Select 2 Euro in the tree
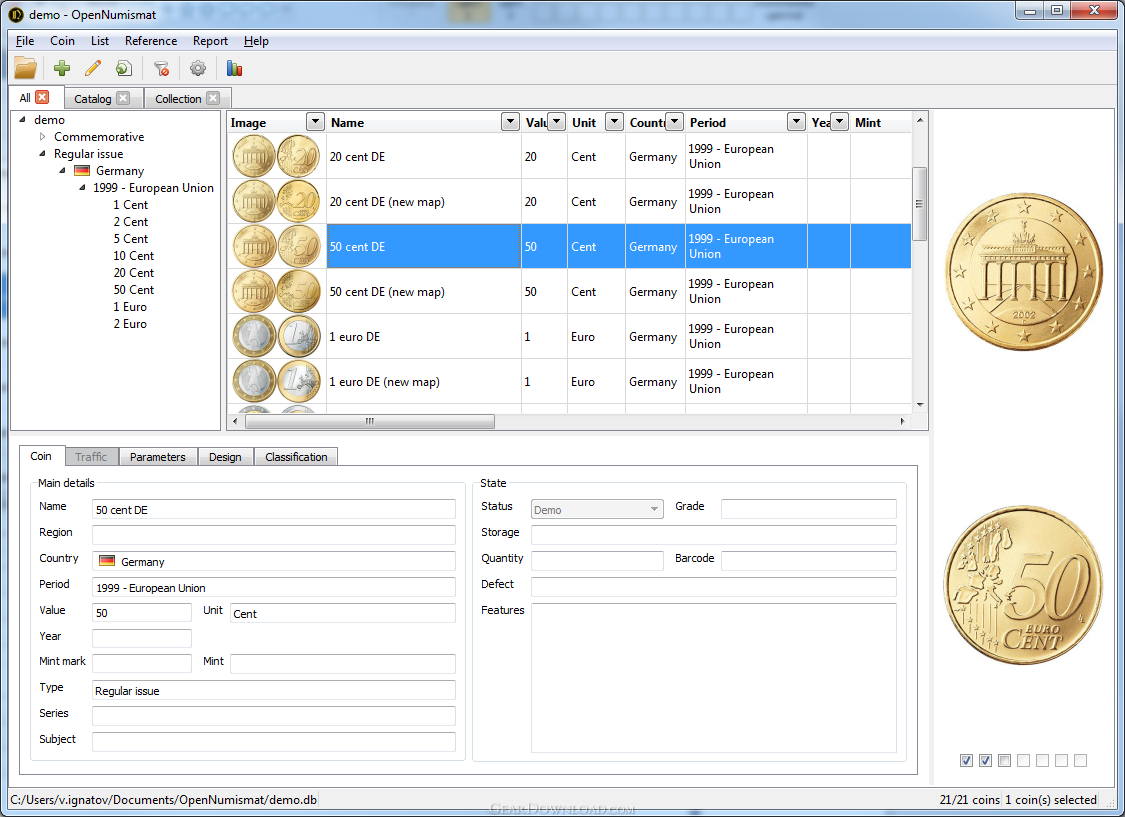Viewport: 1125px width, 817px height. [130, 324]
